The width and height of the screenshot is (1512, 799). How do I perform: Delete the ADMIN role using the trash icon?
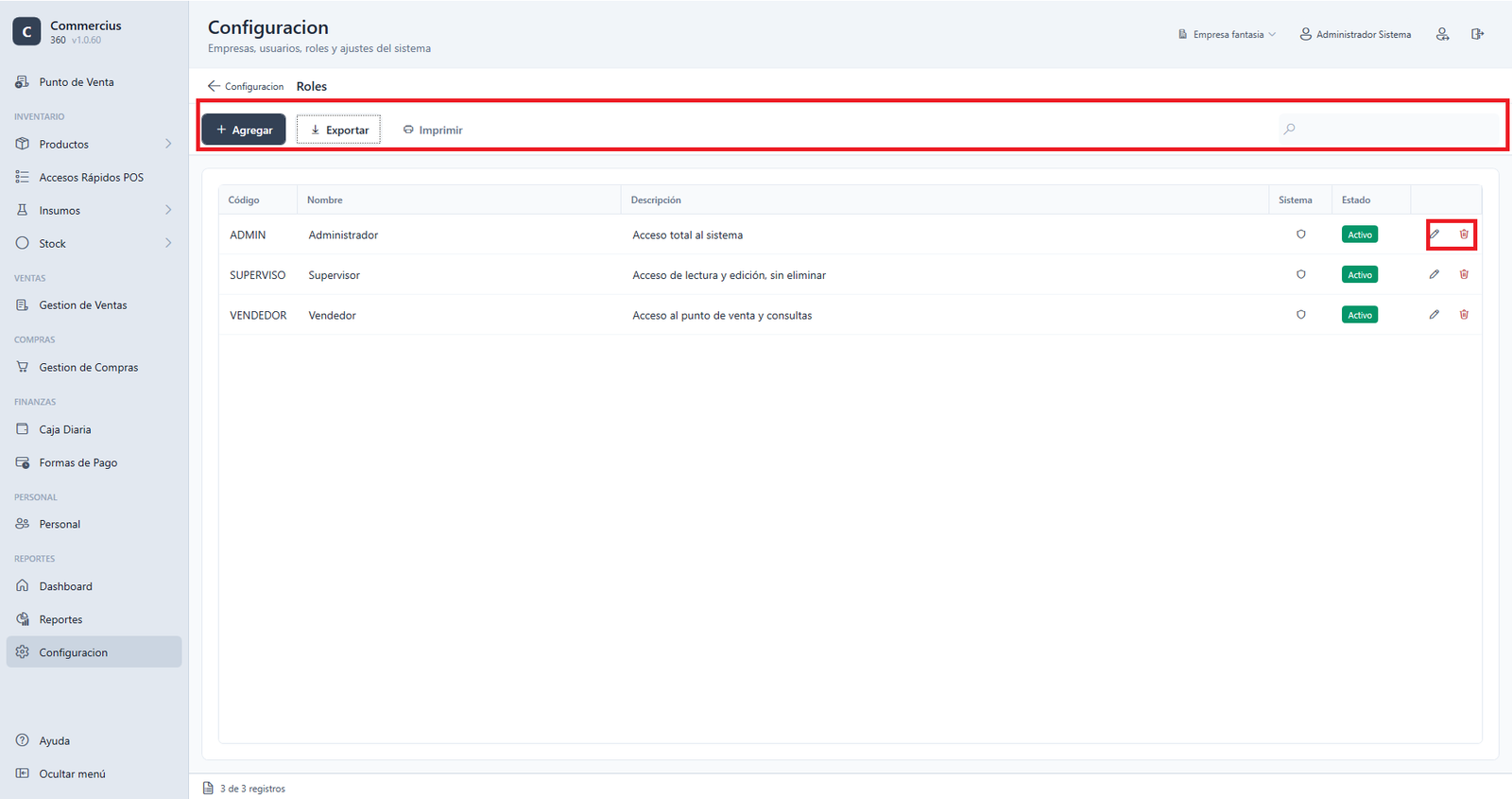[1464, 234]
